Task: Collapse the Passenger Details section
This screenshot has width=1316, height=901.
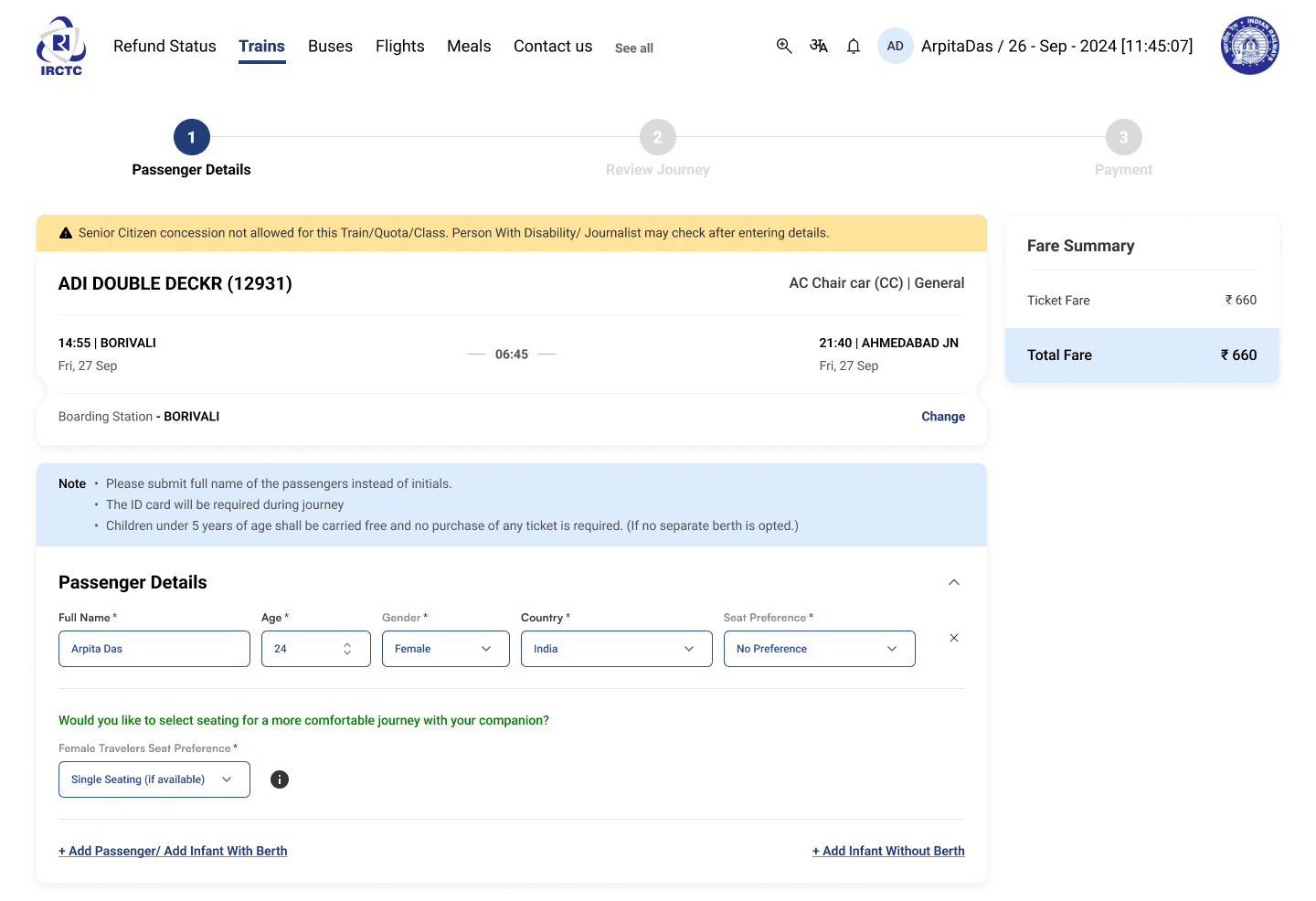Action: [x=954, y=582]
